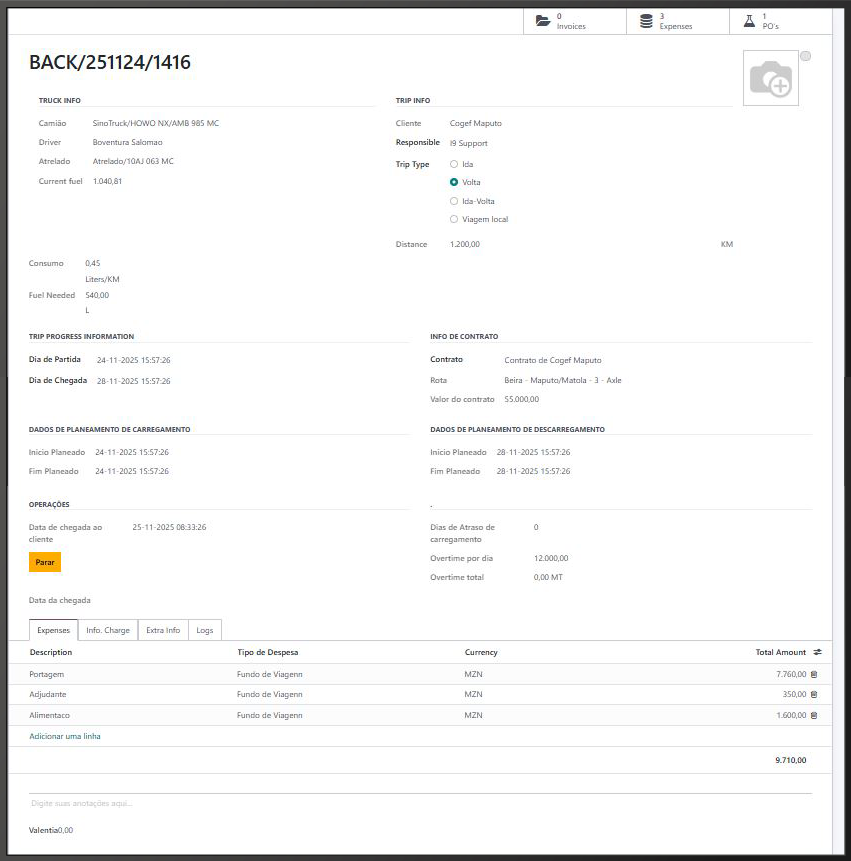Upload a photo via the camera placeholder
The height and width of the screenshot is (861, 851).
[x=771, y=78]
